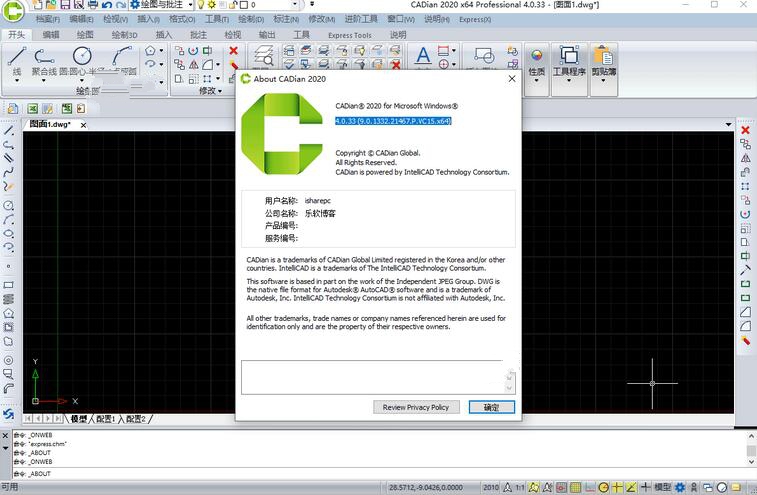The height and width of the screenshot is (495, 757).
Task: Select the Line (线) draw tool
Action: coord(16,57)
